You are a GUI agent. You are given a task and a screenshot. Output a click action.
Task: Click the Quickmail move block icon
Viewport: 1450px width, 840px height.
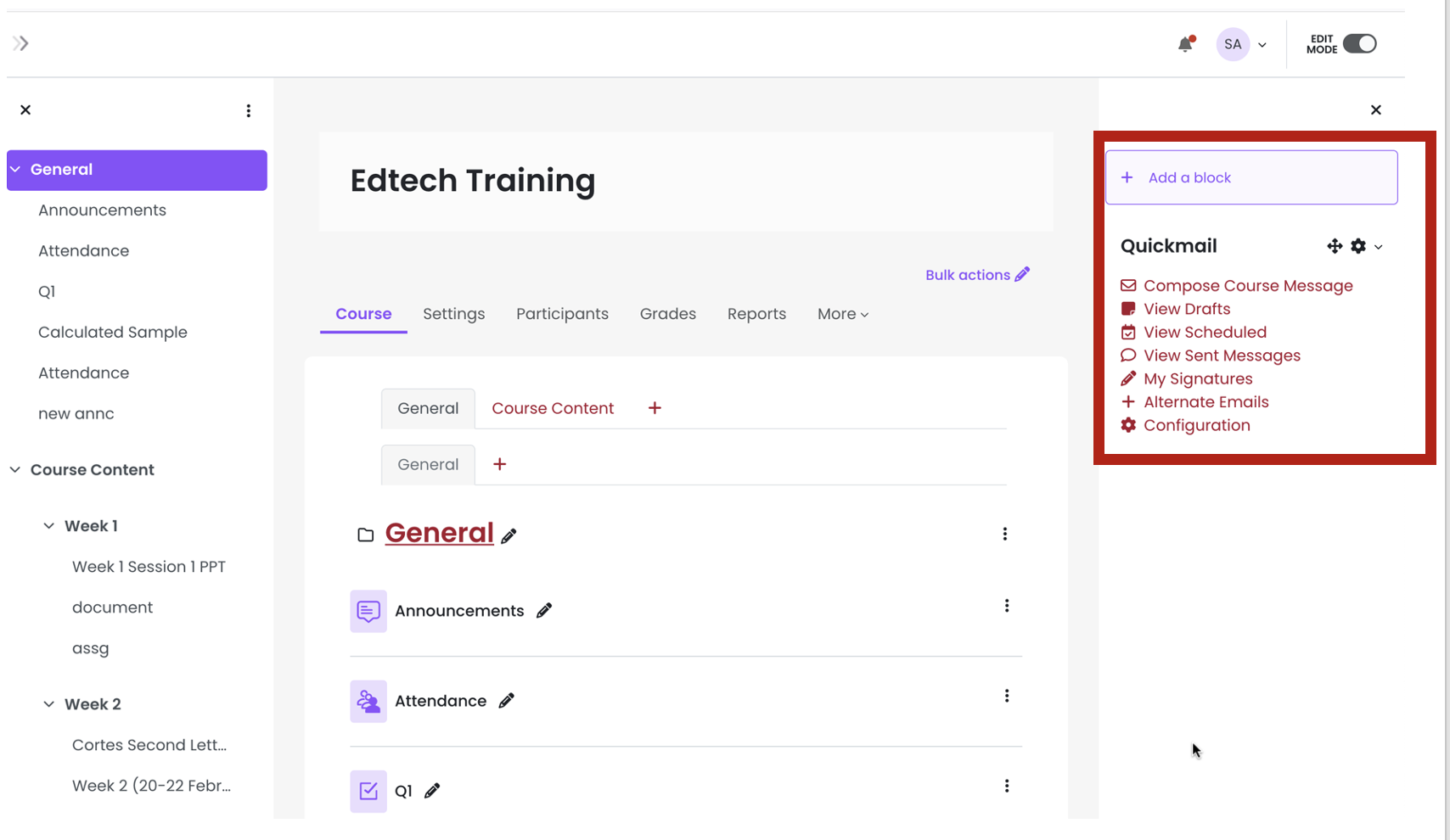point(1335,246)
